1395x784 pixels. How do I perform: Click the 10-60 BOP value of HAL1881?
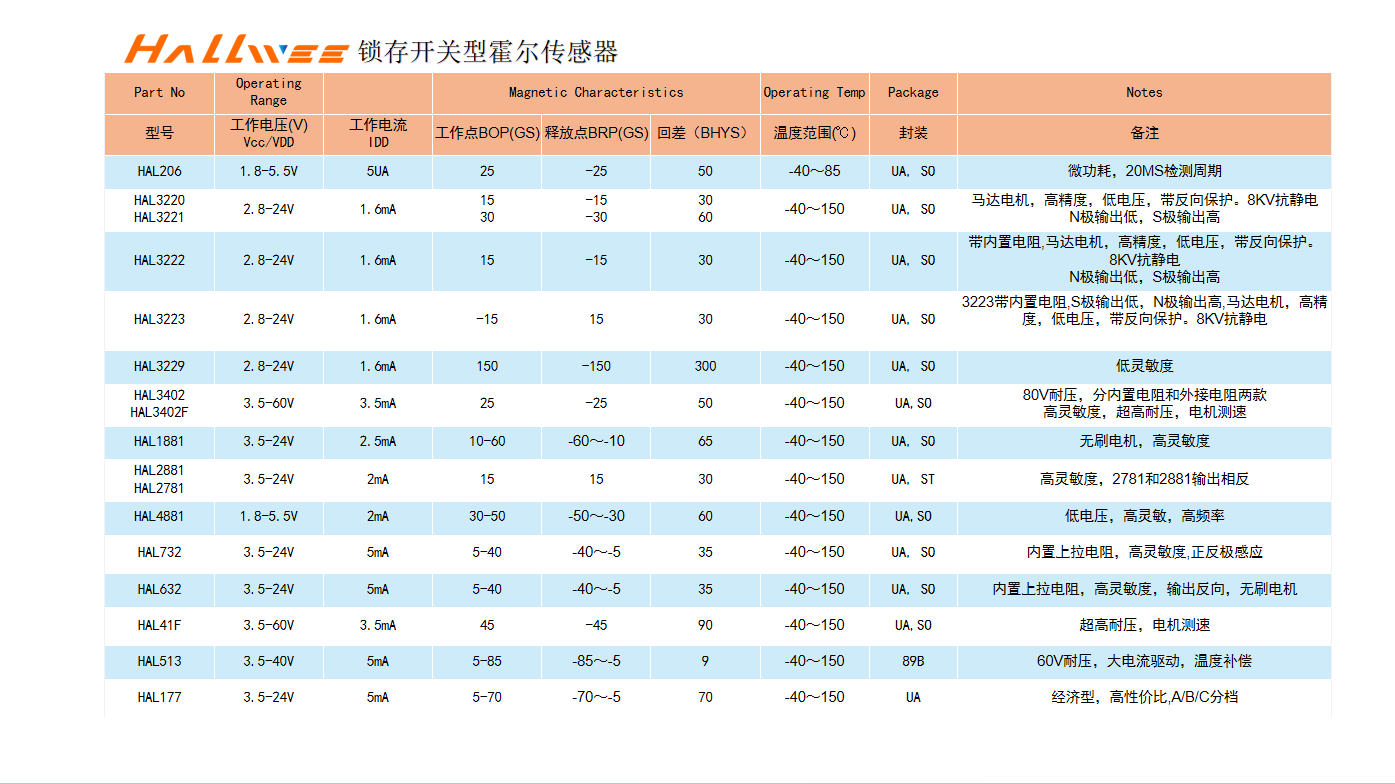[x=487, y=441]
